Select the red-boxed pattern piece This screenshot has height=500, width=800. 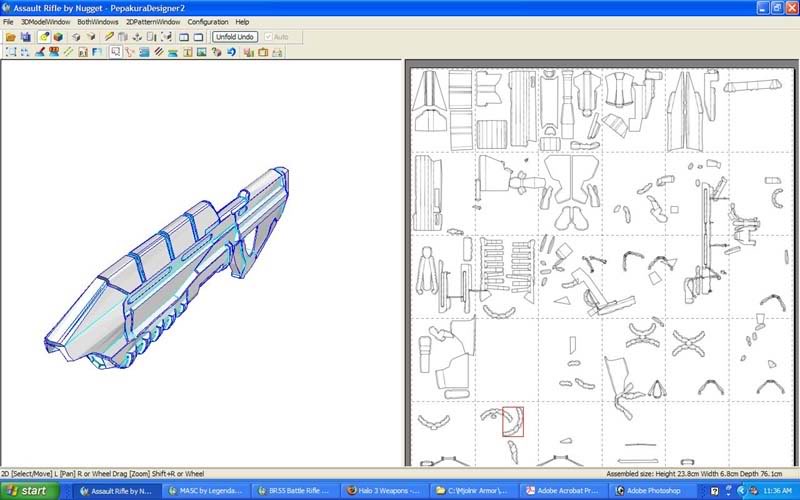coord(513,421)
